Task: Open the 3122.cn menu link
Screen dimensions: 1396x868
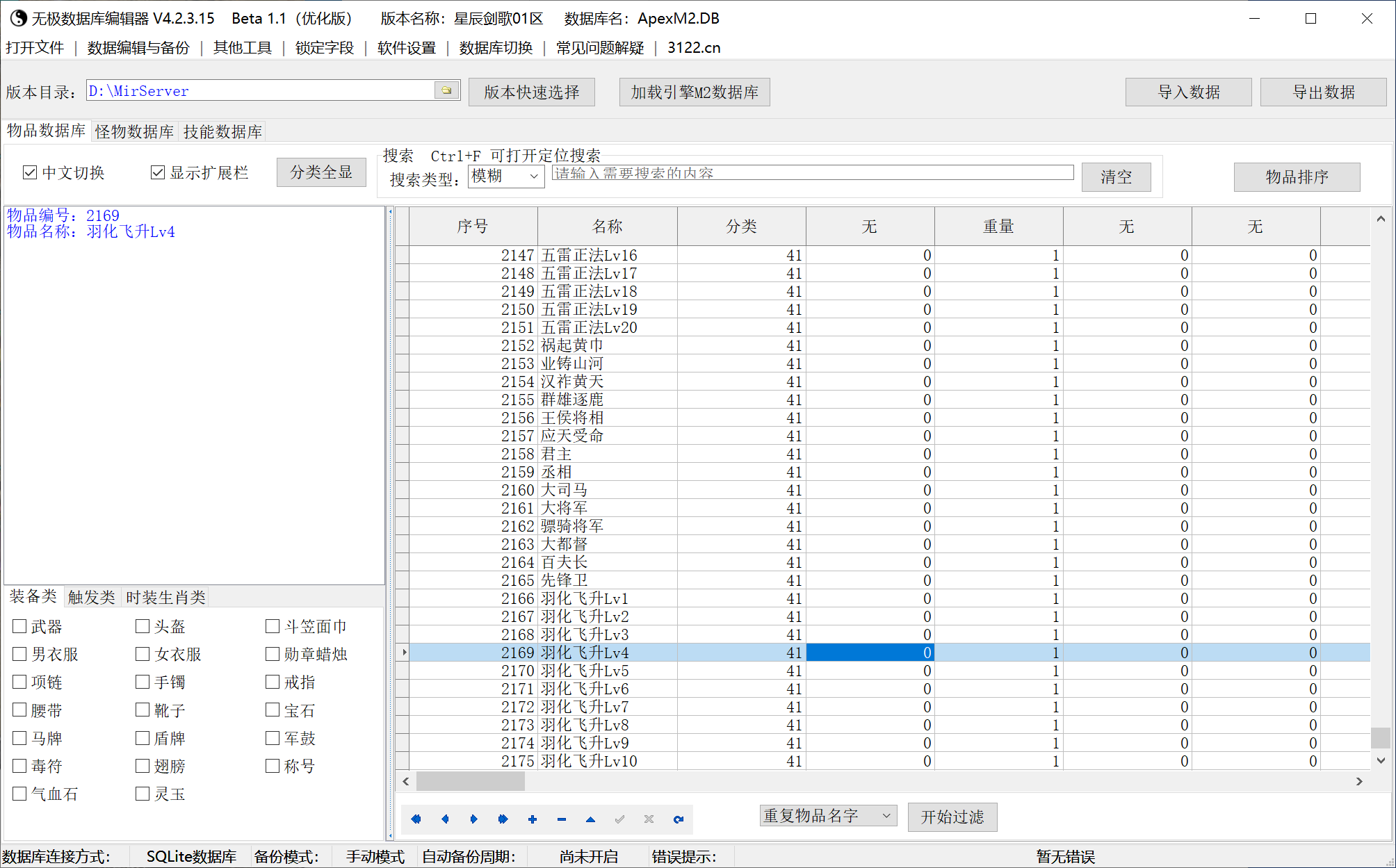Action: click(694, 48)
